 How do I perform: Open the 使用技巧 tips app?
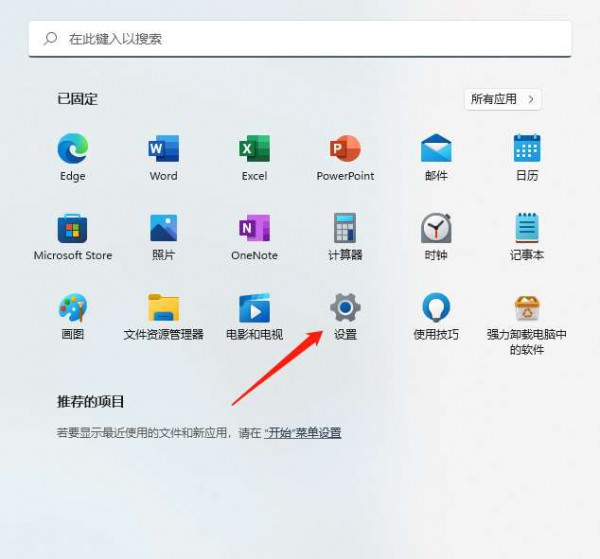click(x=436, y=307)
